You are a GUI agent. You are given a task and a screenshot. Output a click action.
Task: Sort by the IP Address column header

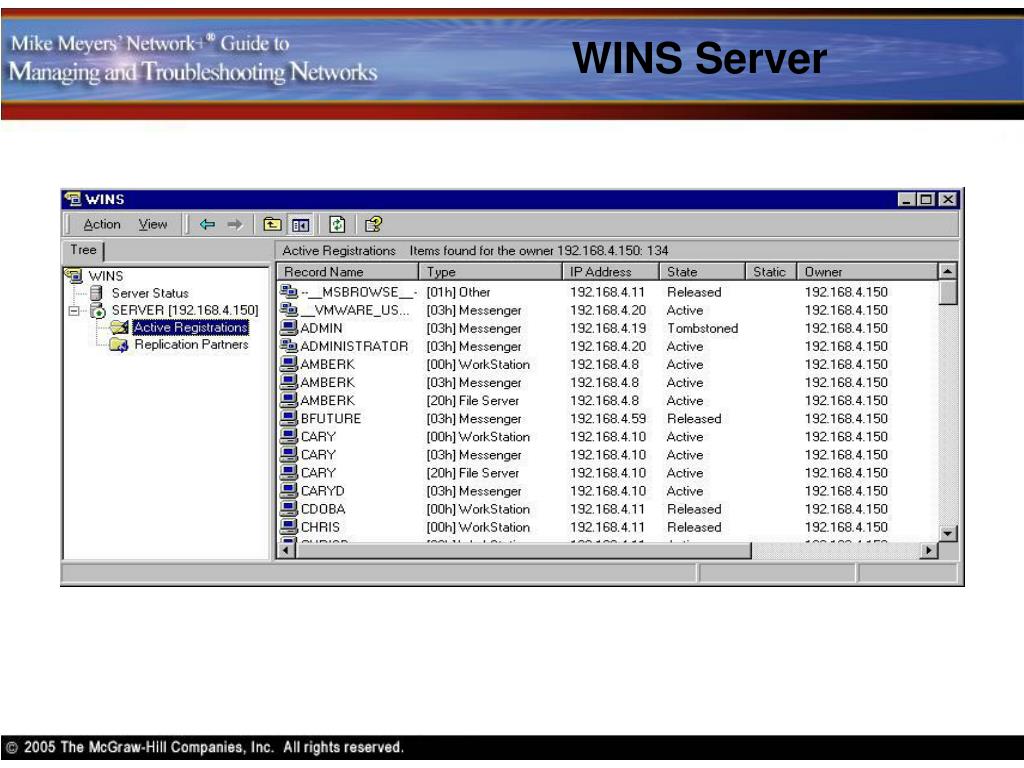coord(611,272)
